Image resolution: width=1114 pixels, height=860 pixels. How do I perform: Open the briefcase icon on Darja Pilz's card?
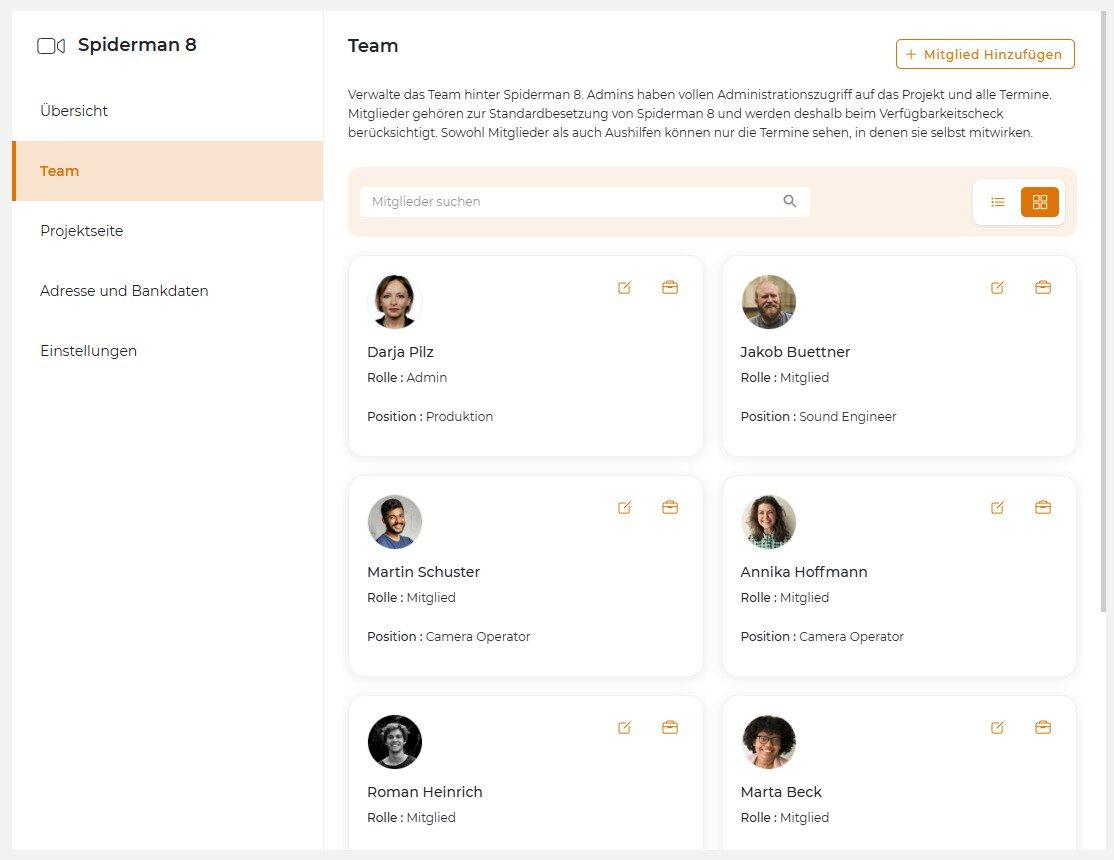pyautogui.click(x=670, y=287)
